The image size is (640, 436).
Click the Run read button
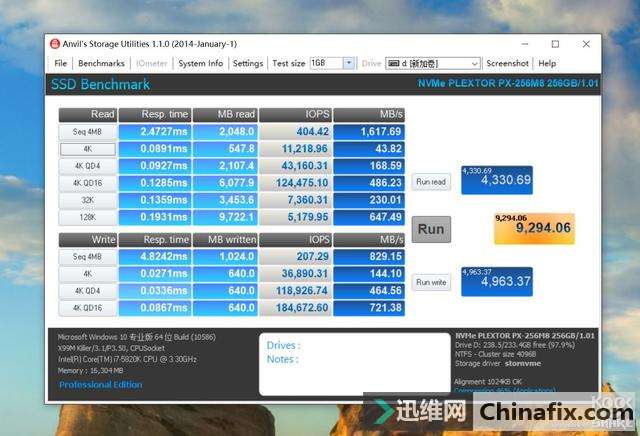(x=431, y=182)
